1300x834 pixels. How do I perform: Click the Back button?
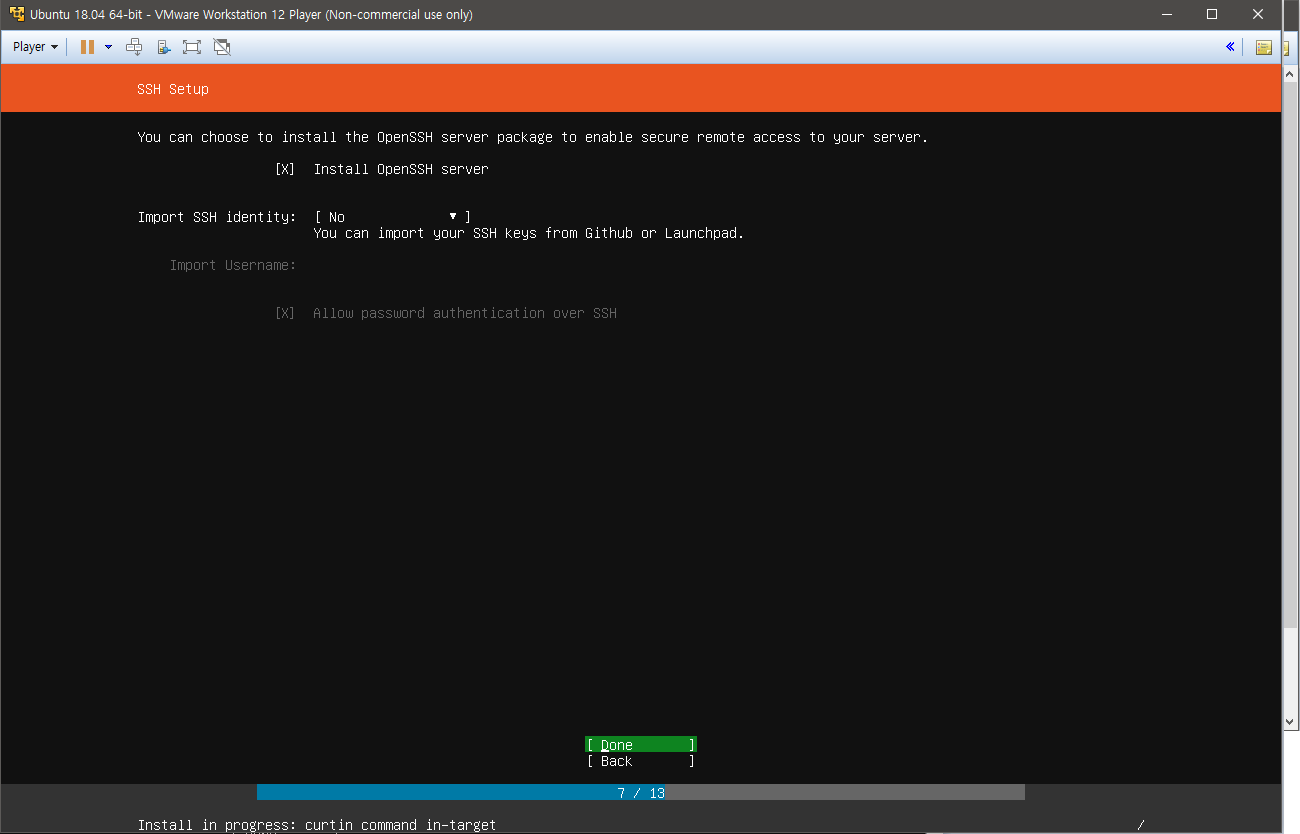(641, 761)
